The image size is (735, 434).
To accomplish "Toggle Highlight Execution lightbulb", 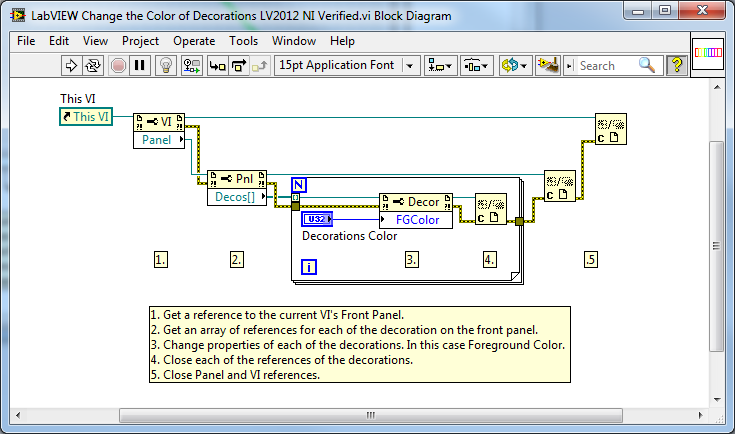I will tap(165, 65).
